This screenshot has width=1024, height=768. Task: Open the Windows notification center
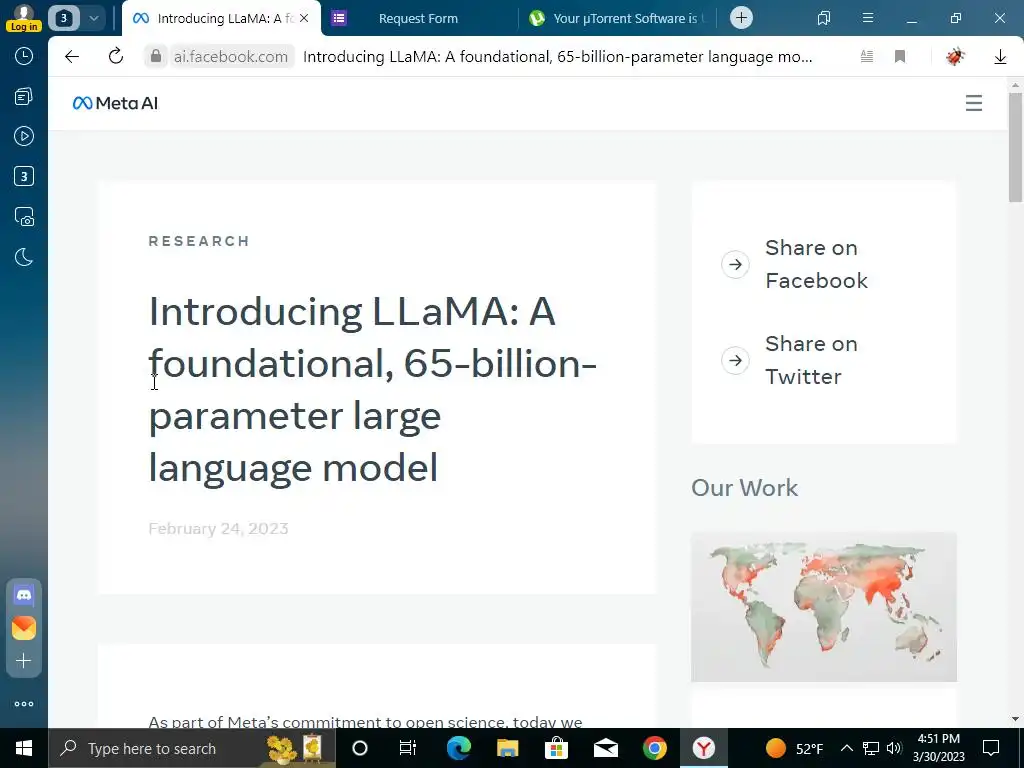(991, 748)
